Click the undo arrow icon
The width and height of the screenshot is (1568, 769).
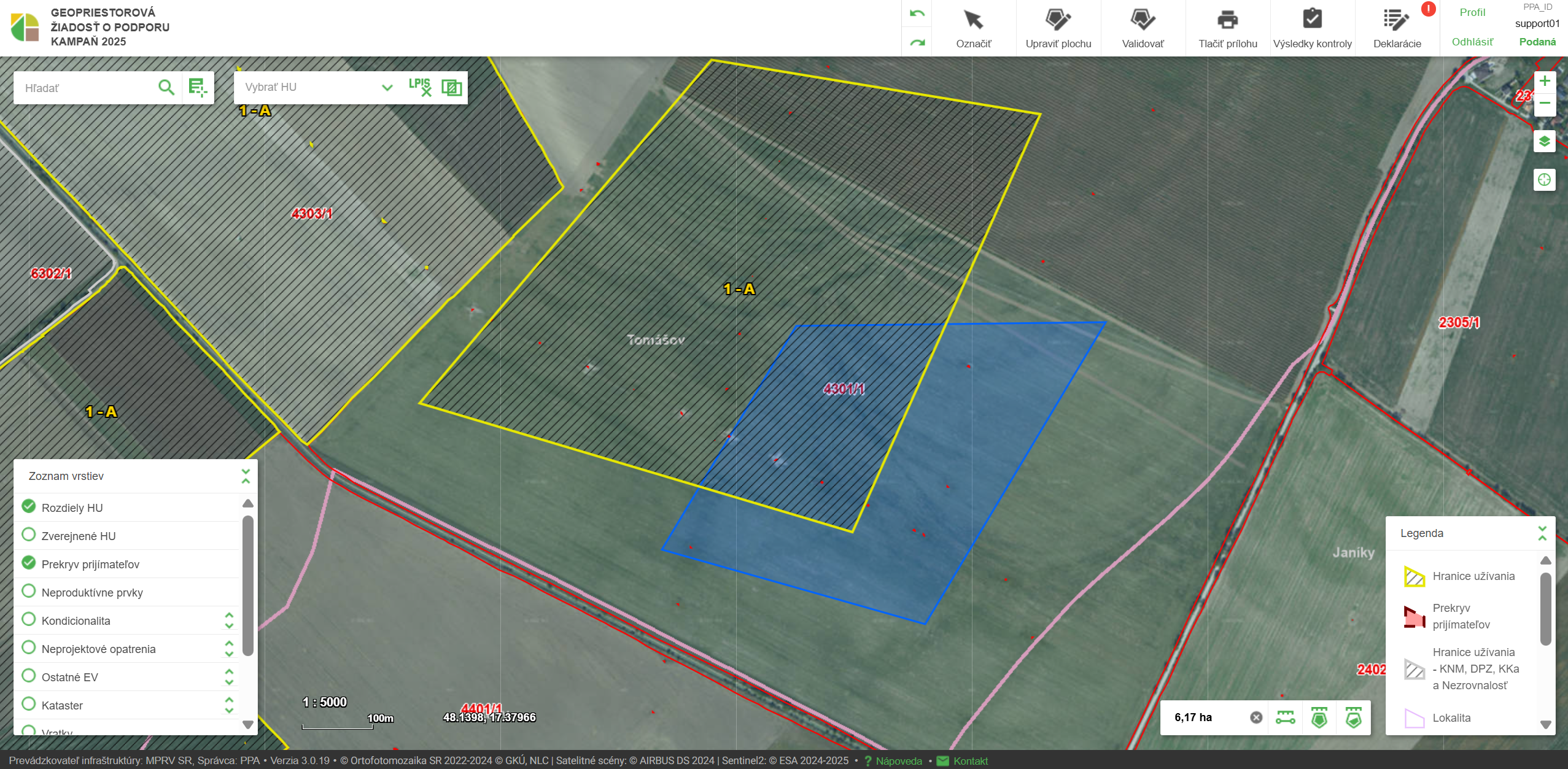pyautogui.click(x=917, y=14)
